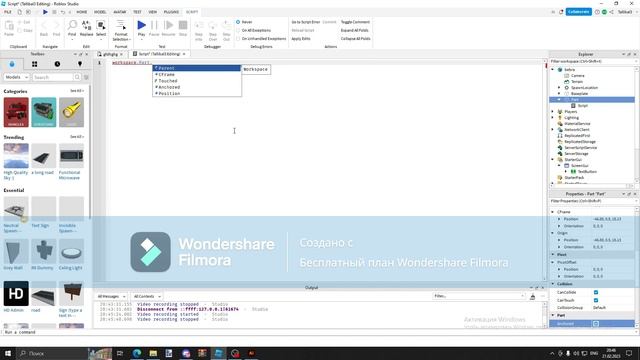Select Anchored in autocomplete list
The height and width of the screenshot is (360, 640).
[197, 87]
